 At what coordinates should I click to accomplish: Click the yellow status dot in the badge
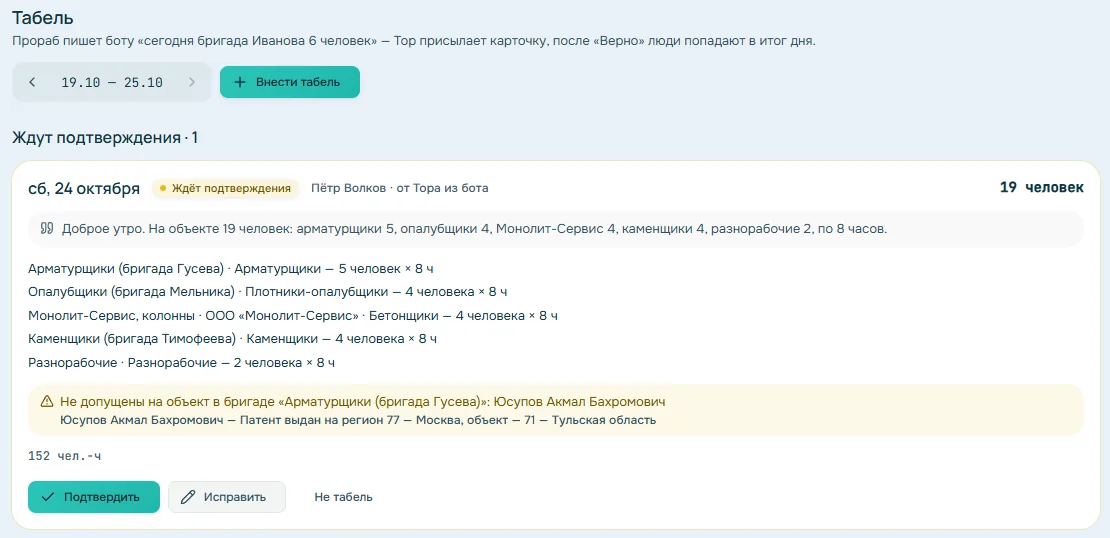(163, 189)
